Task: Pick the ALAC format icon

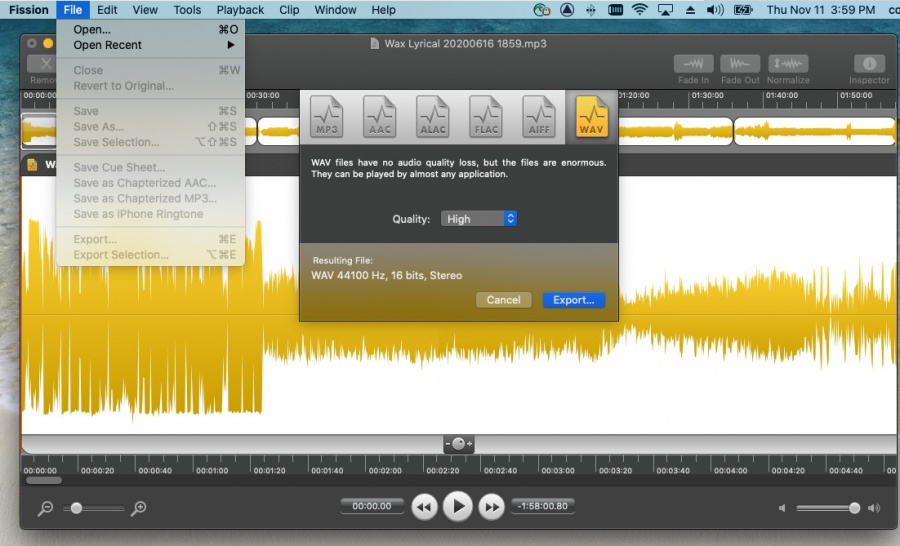Action: point(432,117)
